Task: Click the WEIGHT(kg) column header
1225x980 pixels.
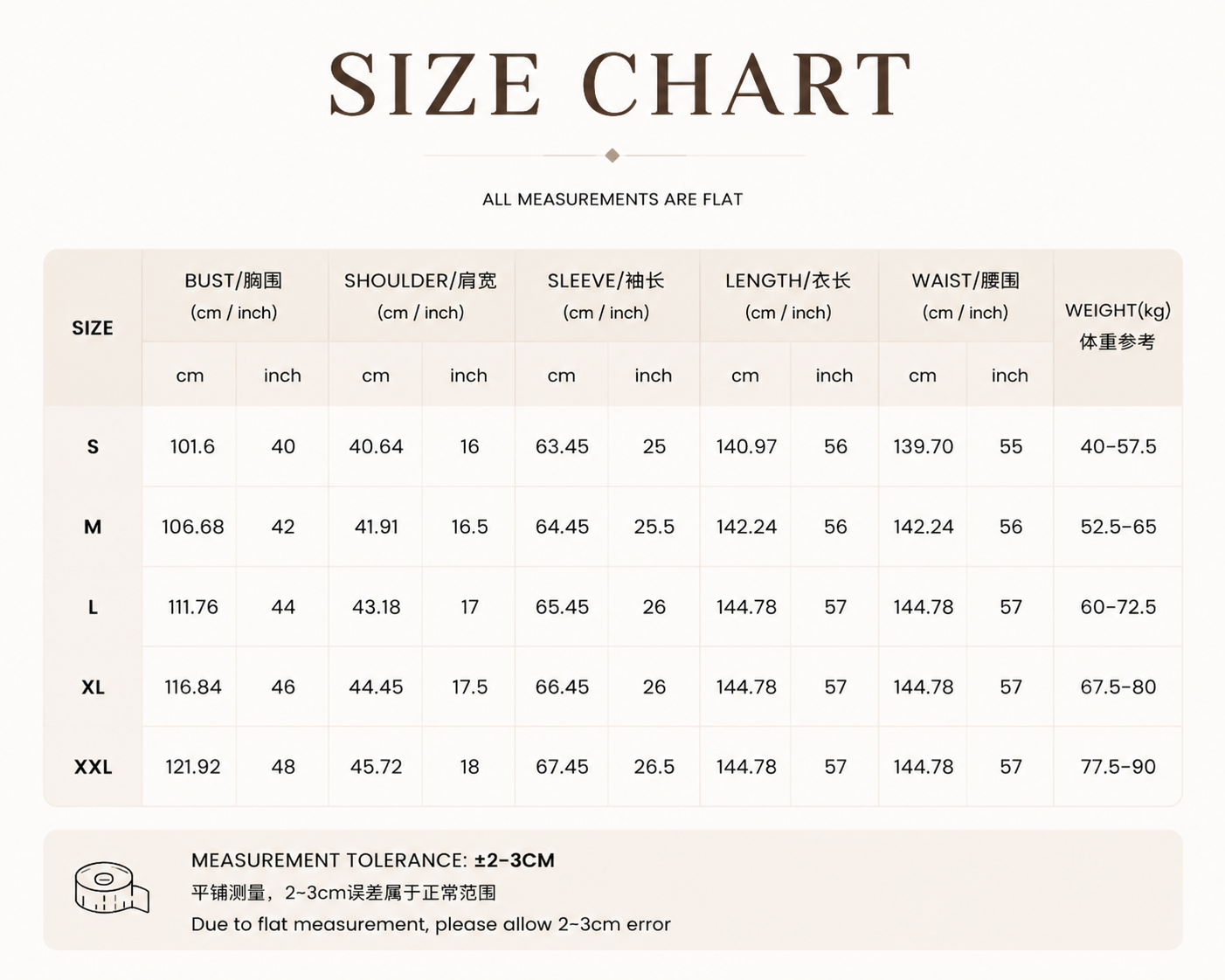Action: pos(1118,327)
